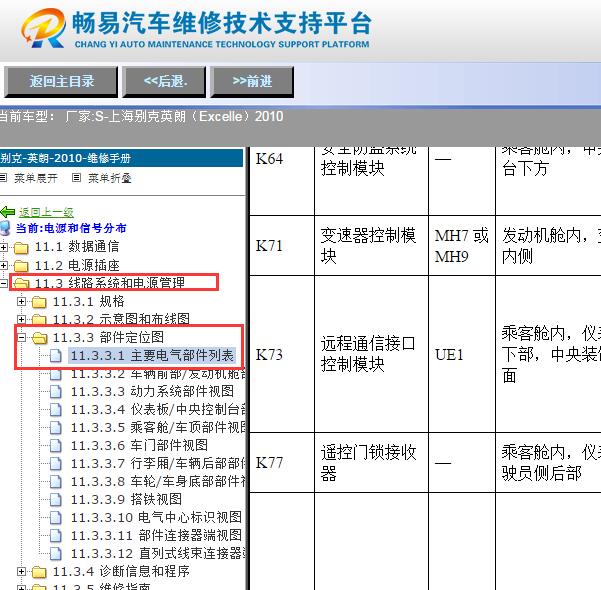Open 11.3.3.11 部件连接器端视图
The image size is (601, 590).
tap(156, 536)
